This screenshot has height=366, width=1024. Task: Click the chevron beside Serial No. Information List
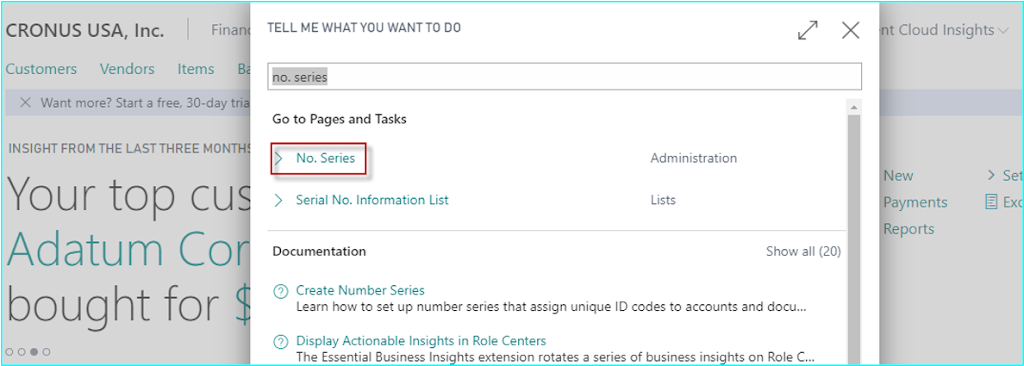pos(279,200)
